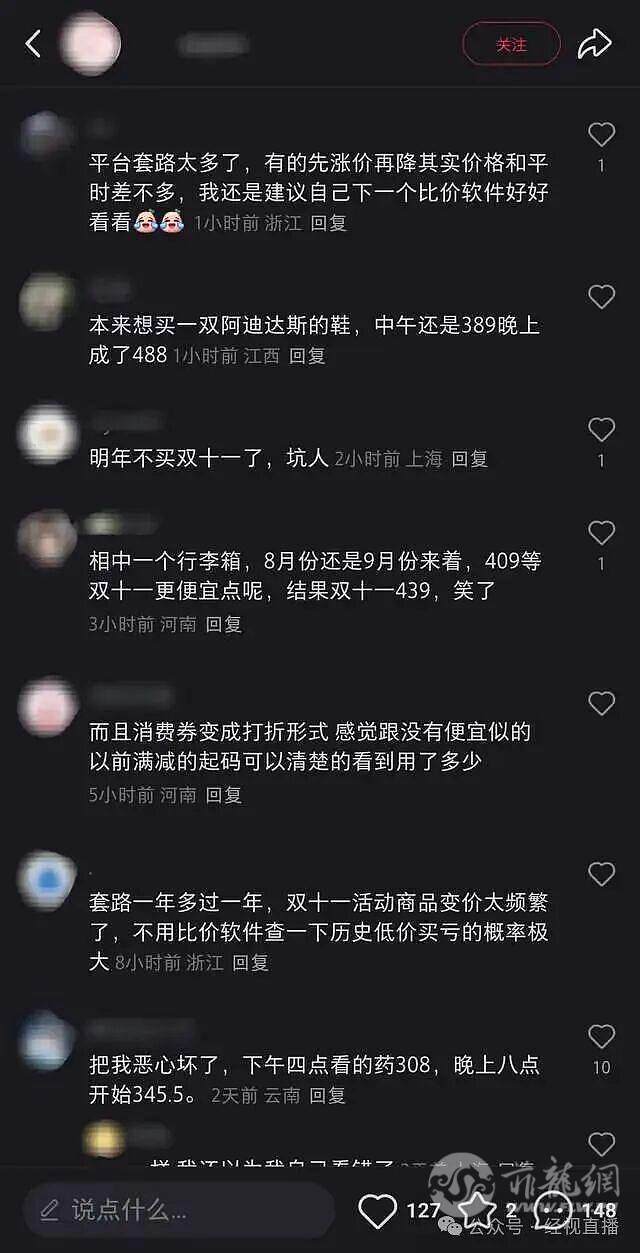Like the 药308 medicine price comment
The width and height of the screenshot is (640, 1253).
(x=601, y=1037)
